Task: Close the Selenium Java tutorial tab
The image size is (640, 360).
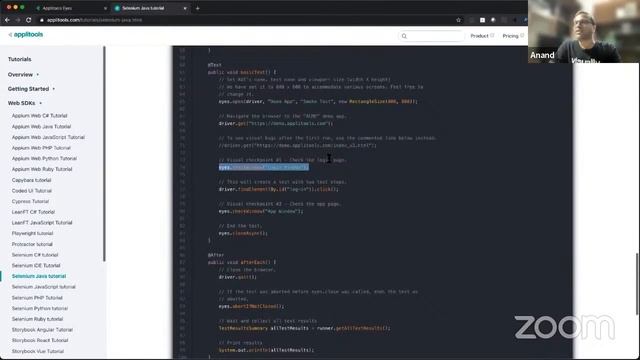Action: pos(185,8)
